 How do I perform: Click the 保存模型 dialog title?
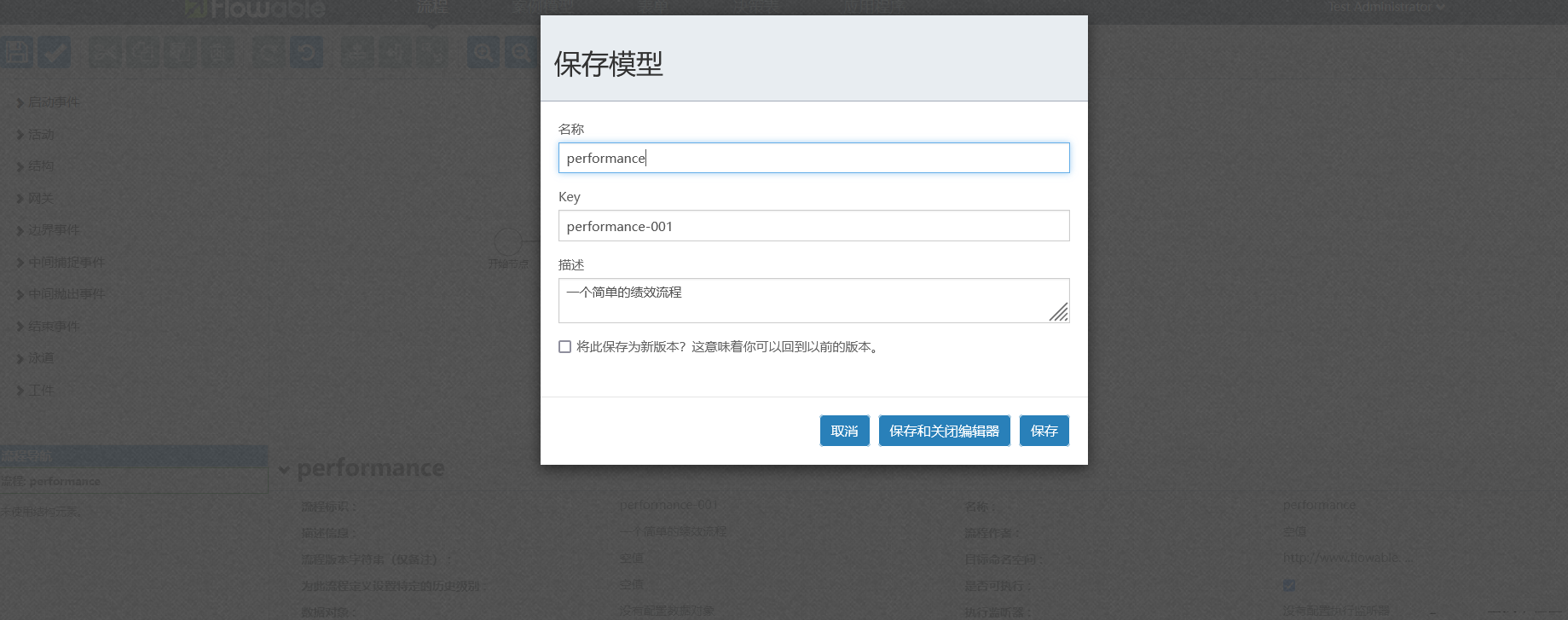tap(609, 64)
